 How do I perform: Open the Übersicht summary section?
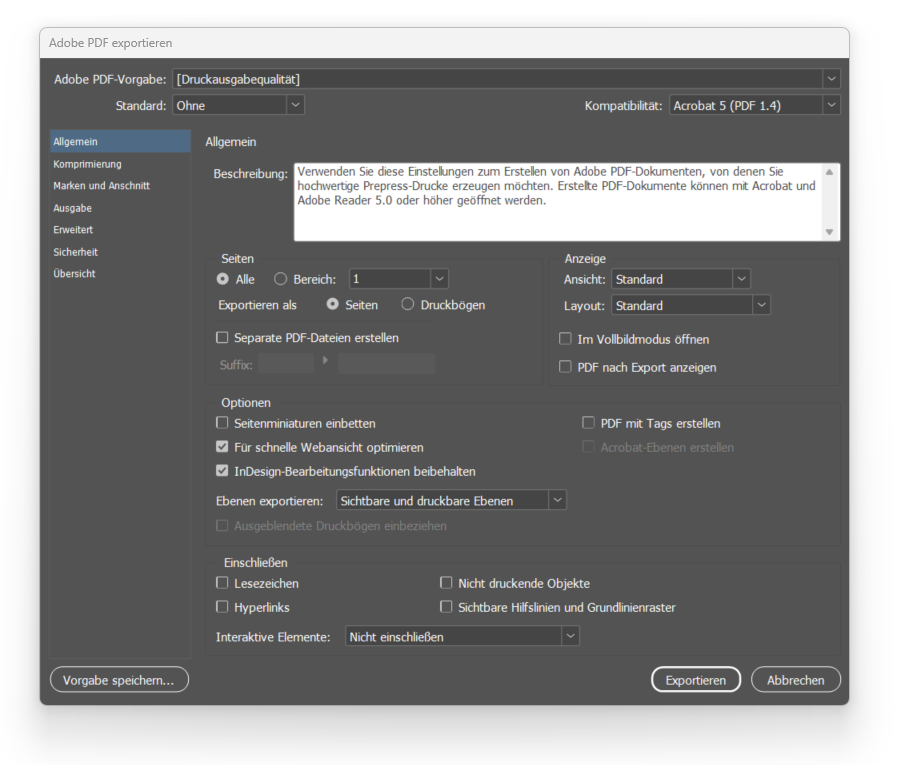(73, 273)
